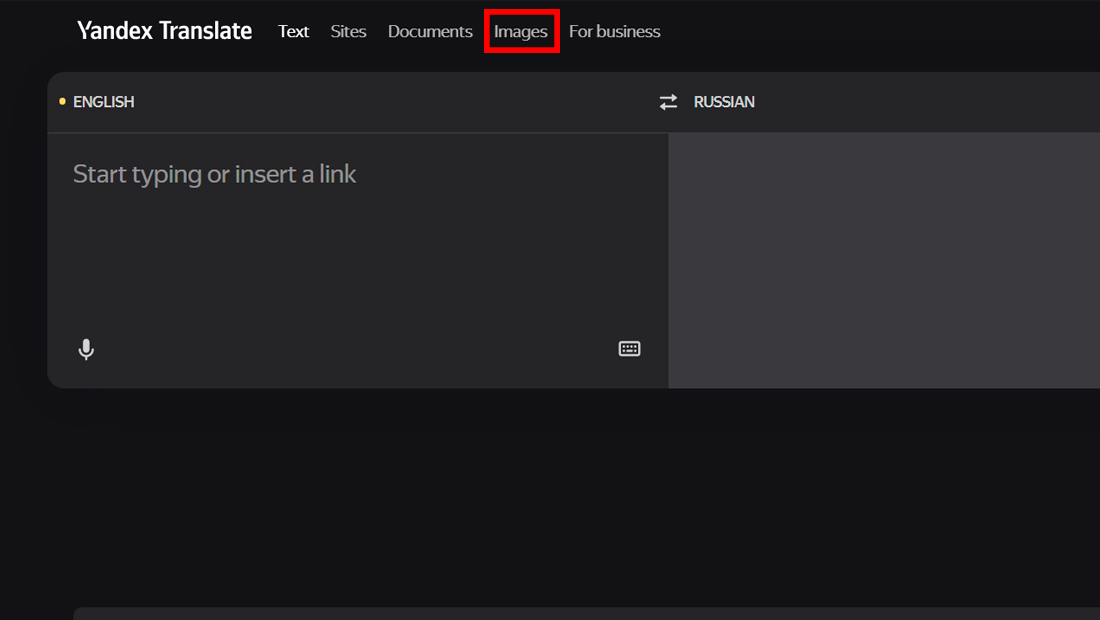
Task: Select the Text translation tab
Action: (293, 32)
